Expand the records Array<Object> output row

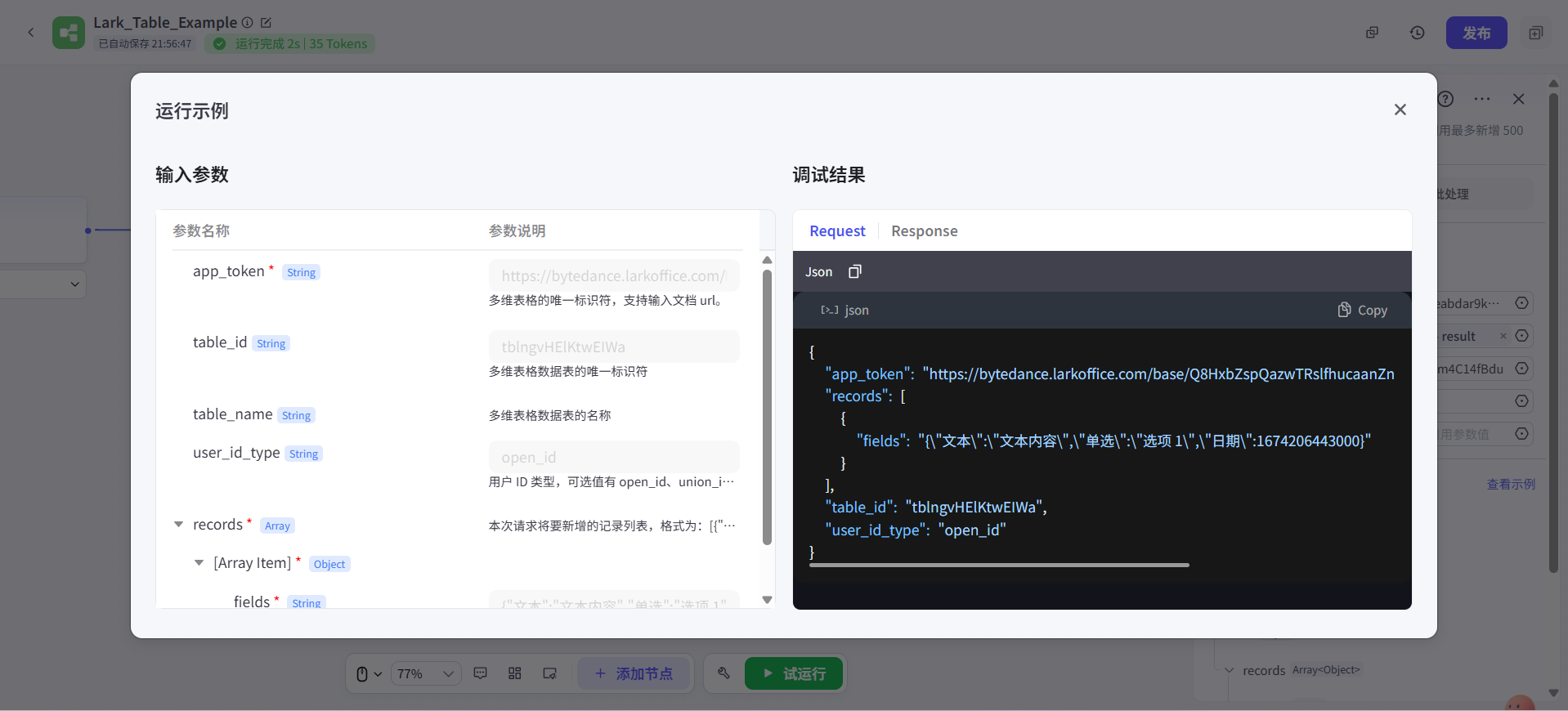[x=1229, y=670]
